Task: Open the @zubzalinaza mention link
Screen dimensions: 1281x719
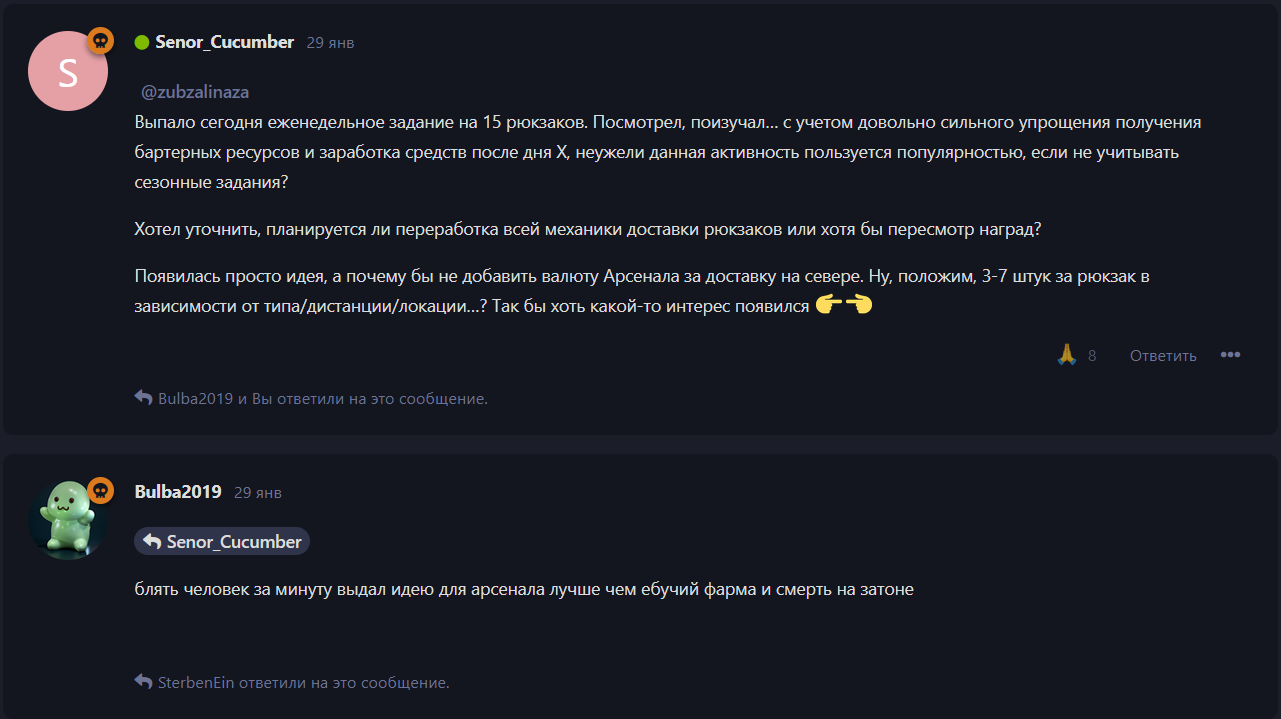Action: click(195, 92)
